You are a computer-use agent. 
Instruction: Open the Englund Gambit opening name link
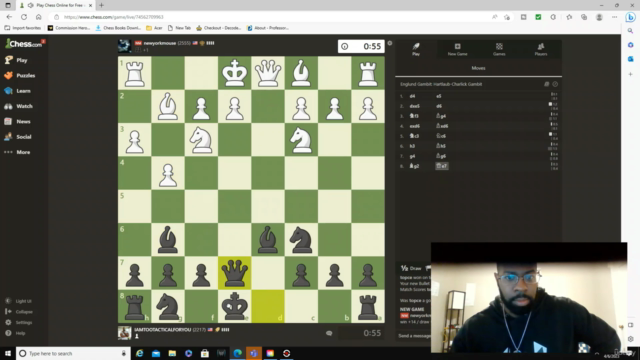click(441, 84)
